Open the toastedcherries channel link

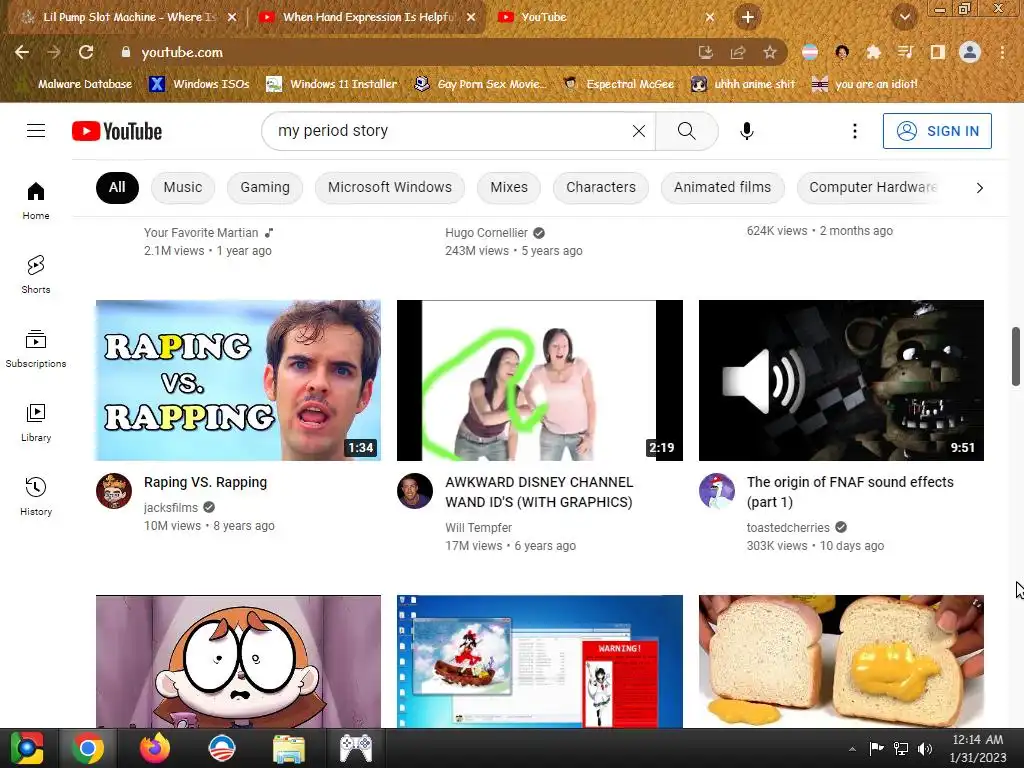point(788,528)
